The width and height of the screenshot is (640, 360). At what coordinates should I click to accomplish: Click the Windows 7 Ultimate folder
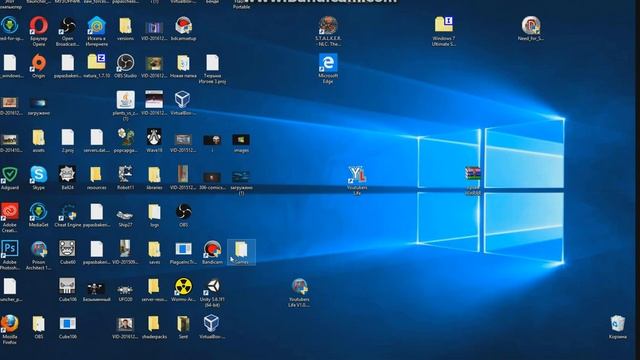444,25
